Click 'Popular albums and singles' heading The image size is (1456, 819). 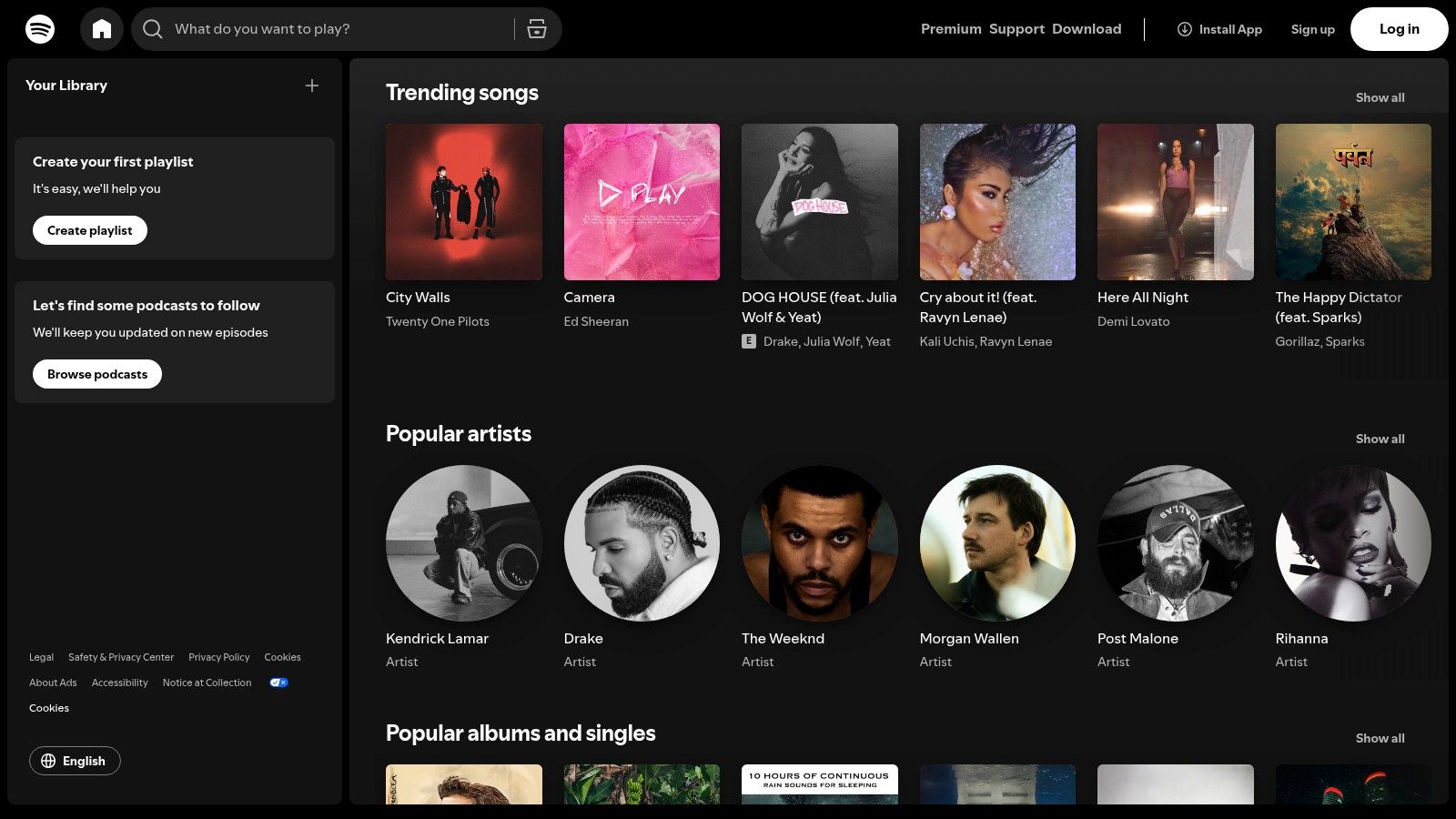pyautogui.click(x=521, y=733)
